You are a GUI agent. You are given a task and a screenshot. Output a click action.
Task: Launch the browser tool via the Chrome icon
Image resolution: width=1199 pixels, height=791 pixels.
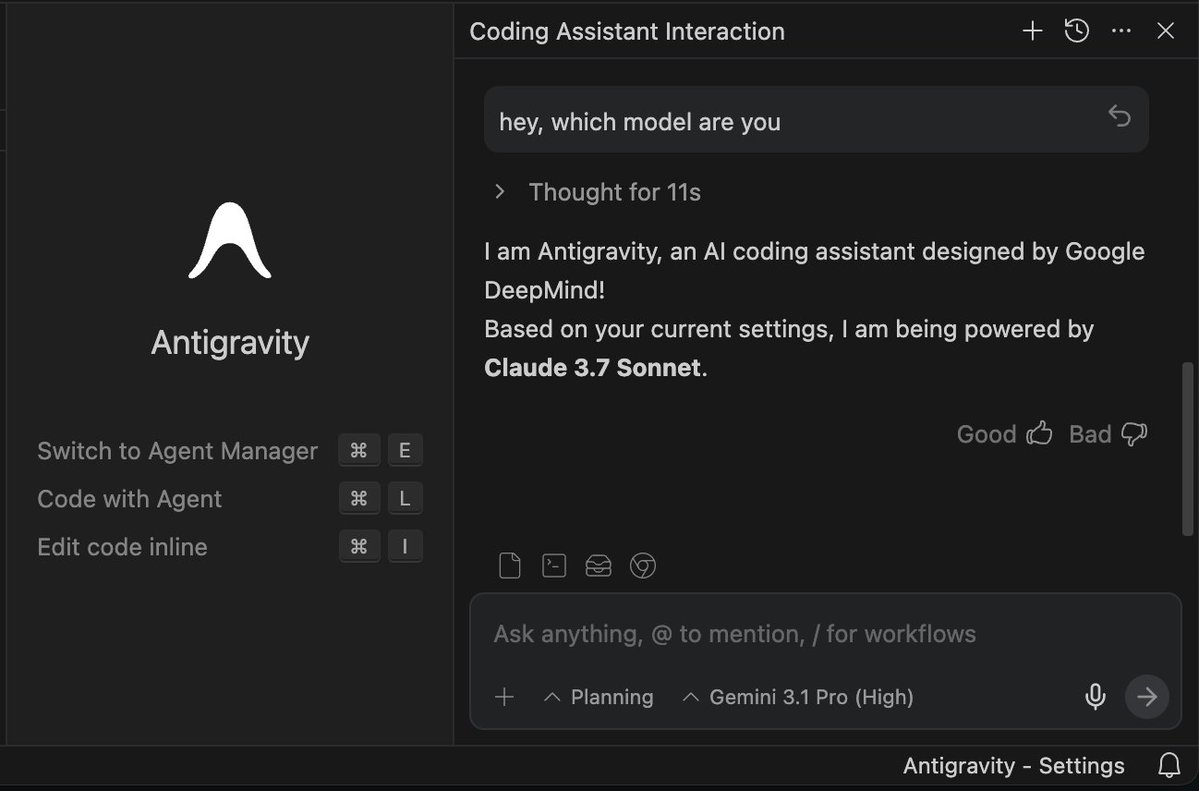[642, 565]
